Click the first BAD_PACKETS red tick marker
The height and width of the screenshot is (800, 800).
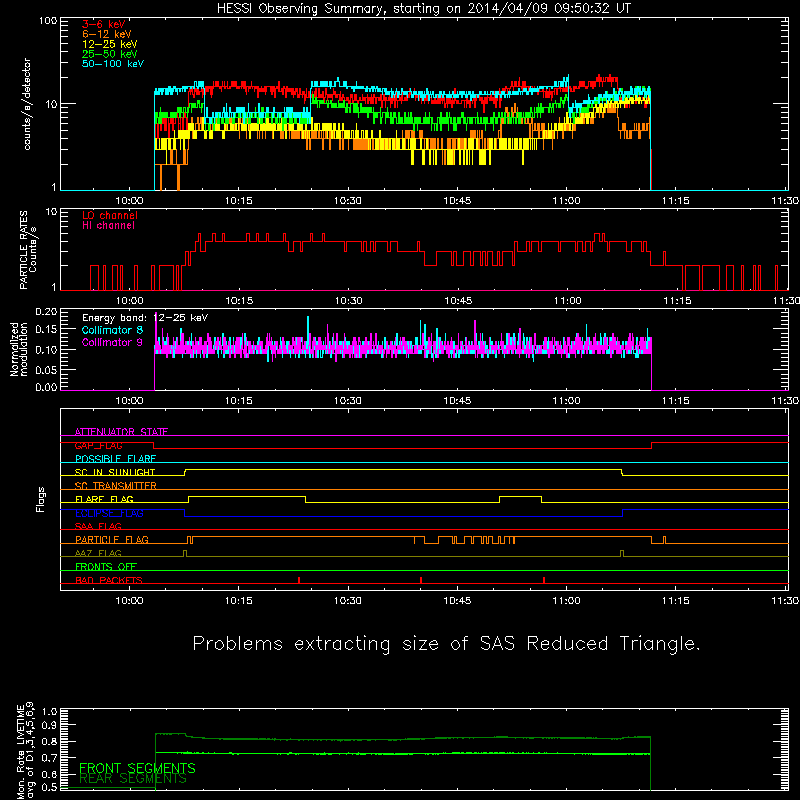299,580
